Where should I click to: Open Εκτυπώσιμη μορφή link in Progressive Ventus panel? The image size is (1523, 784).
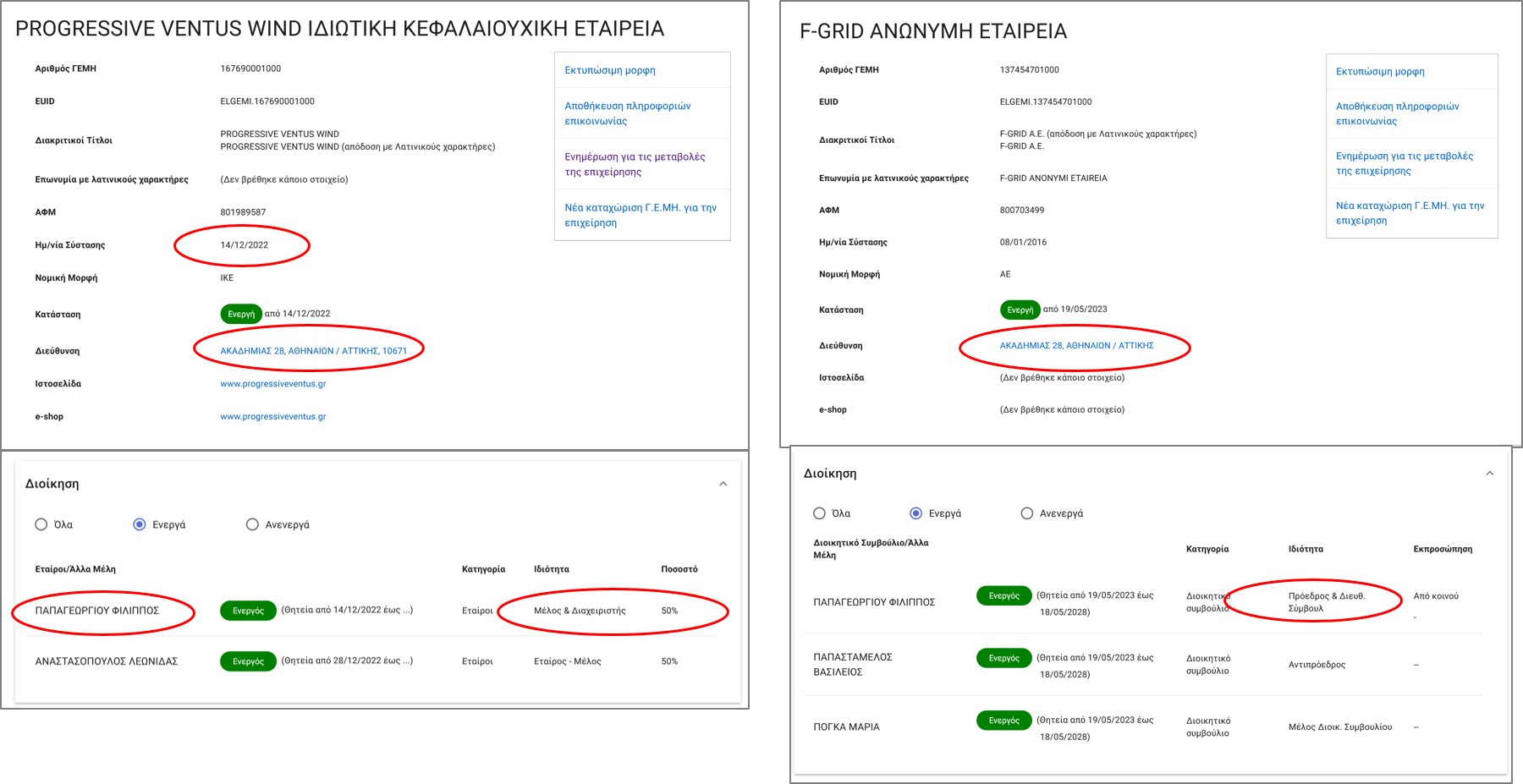point(610,70)
